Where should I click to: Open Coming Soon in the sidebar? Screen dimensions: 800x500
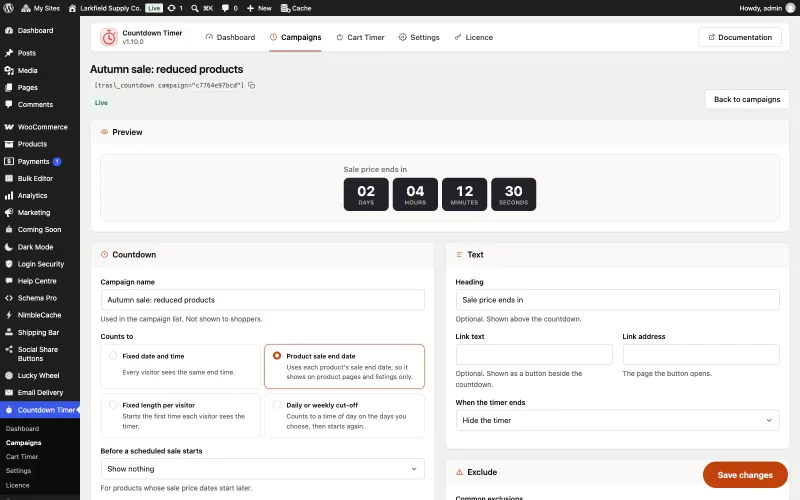[40, 230]
